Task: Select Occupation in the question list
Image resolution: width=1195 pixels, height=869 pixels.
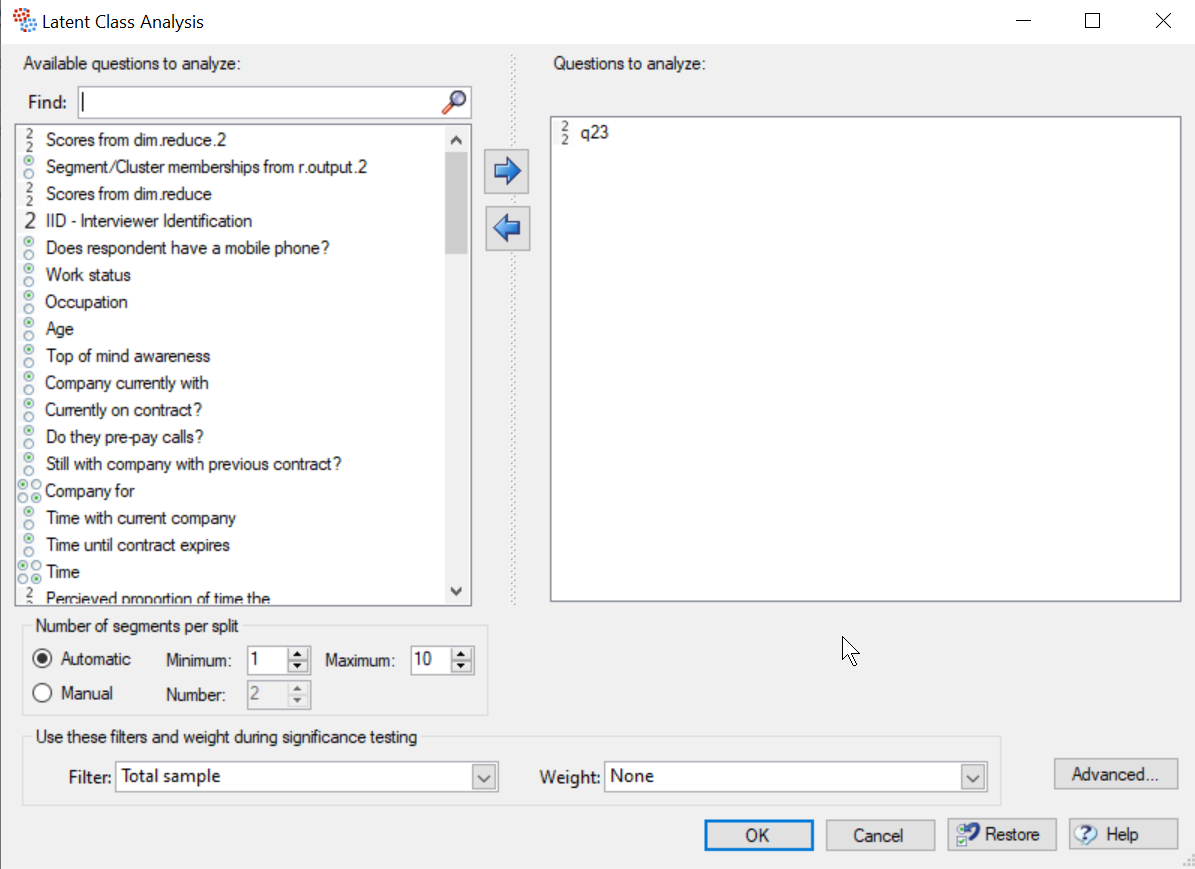Action: [86, 301]
